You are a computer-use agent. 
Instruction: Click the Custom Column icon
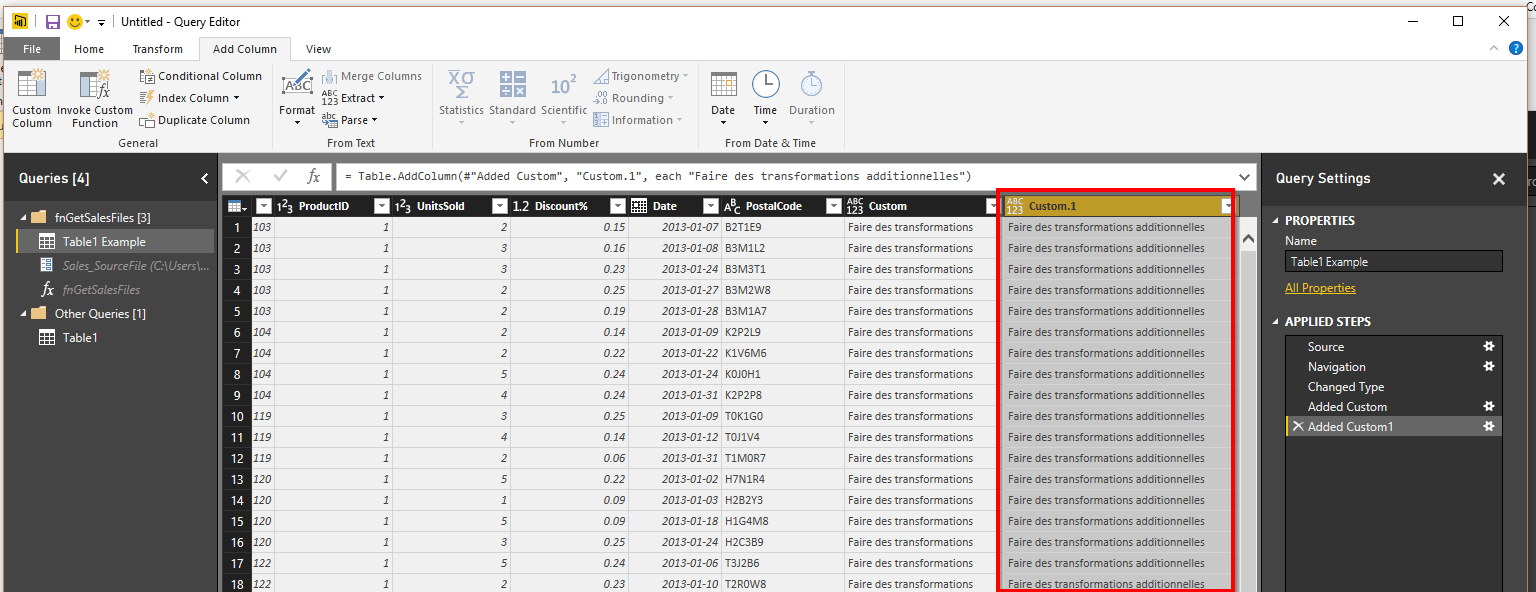point(31,86)
